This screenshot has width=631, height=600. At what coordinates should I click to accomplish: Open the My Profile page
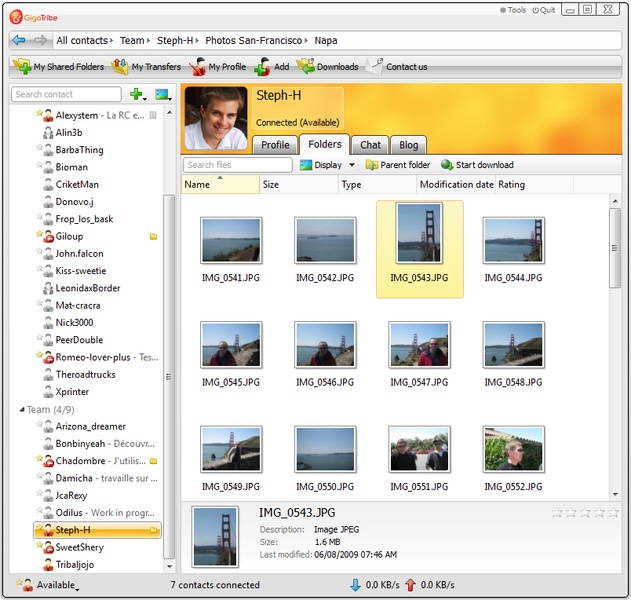pos(216,67)
